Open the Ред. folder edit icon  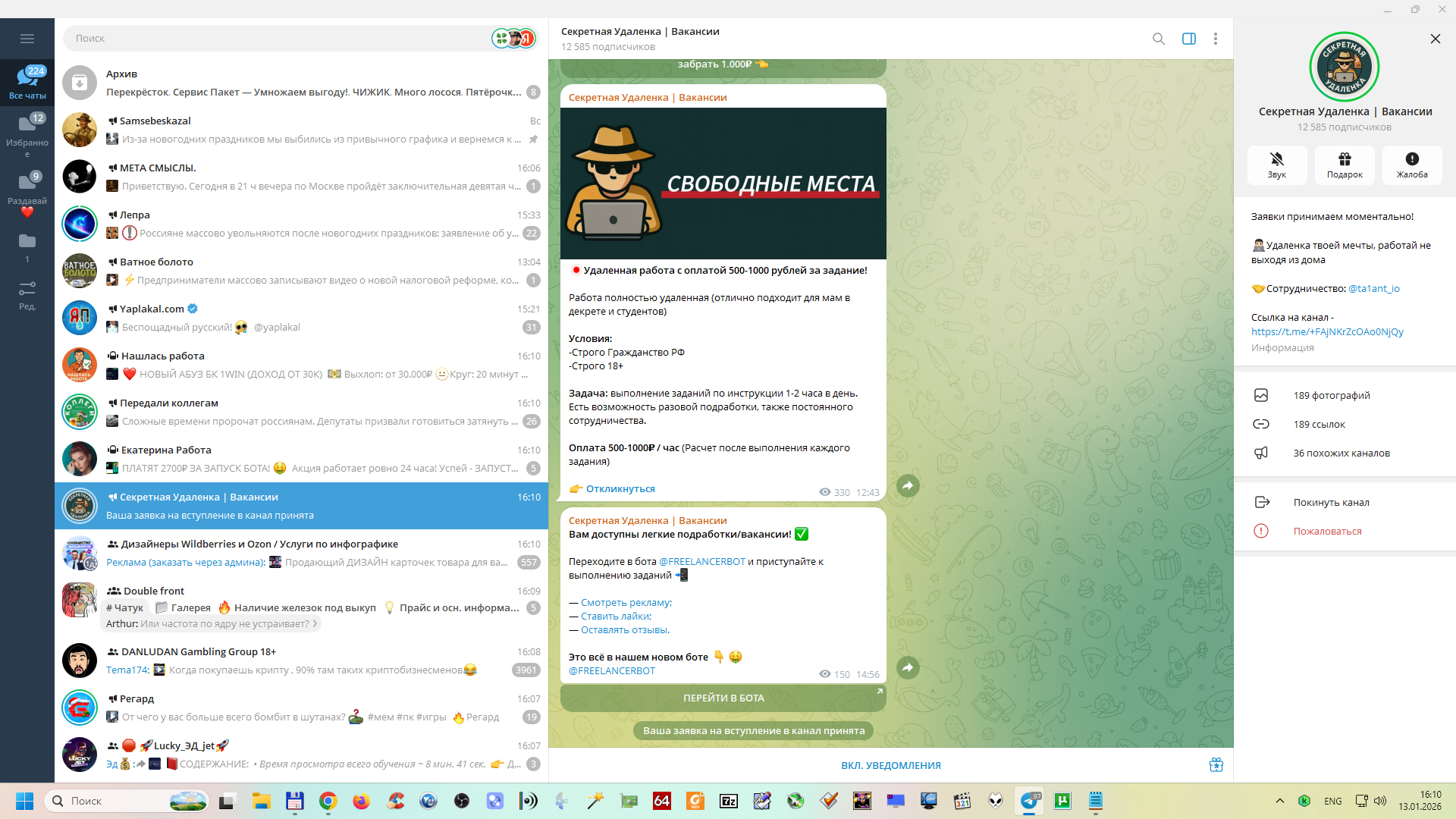click(x=27, y=295)
